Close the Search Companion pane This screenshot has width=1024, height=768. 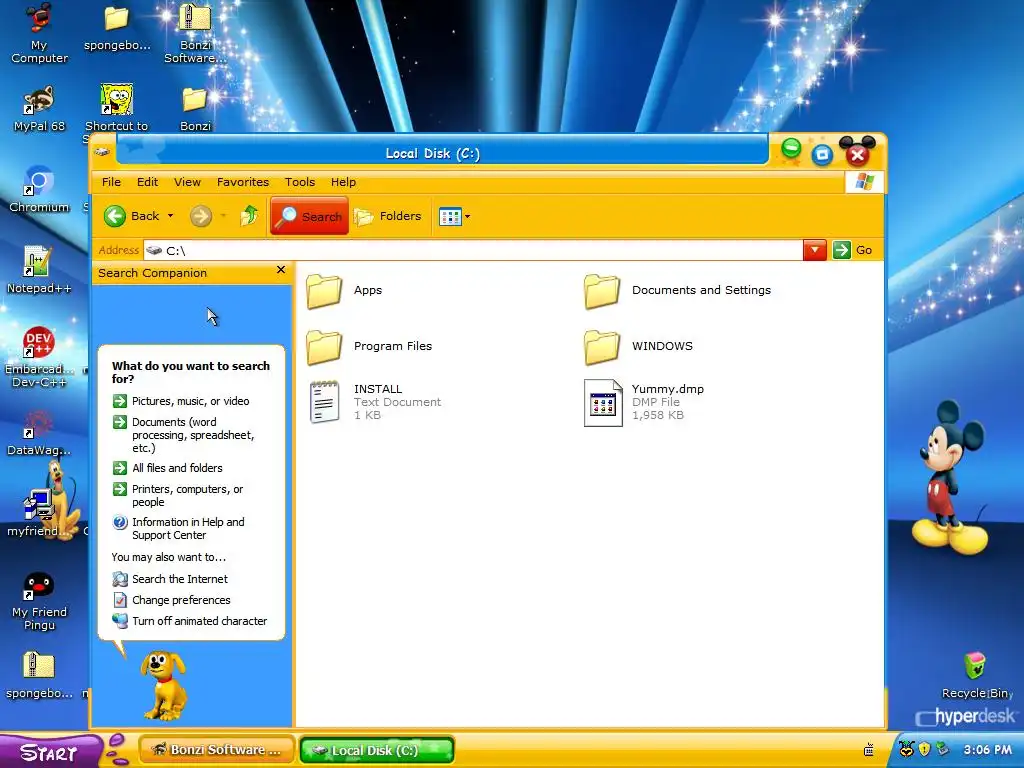point(281,270)
